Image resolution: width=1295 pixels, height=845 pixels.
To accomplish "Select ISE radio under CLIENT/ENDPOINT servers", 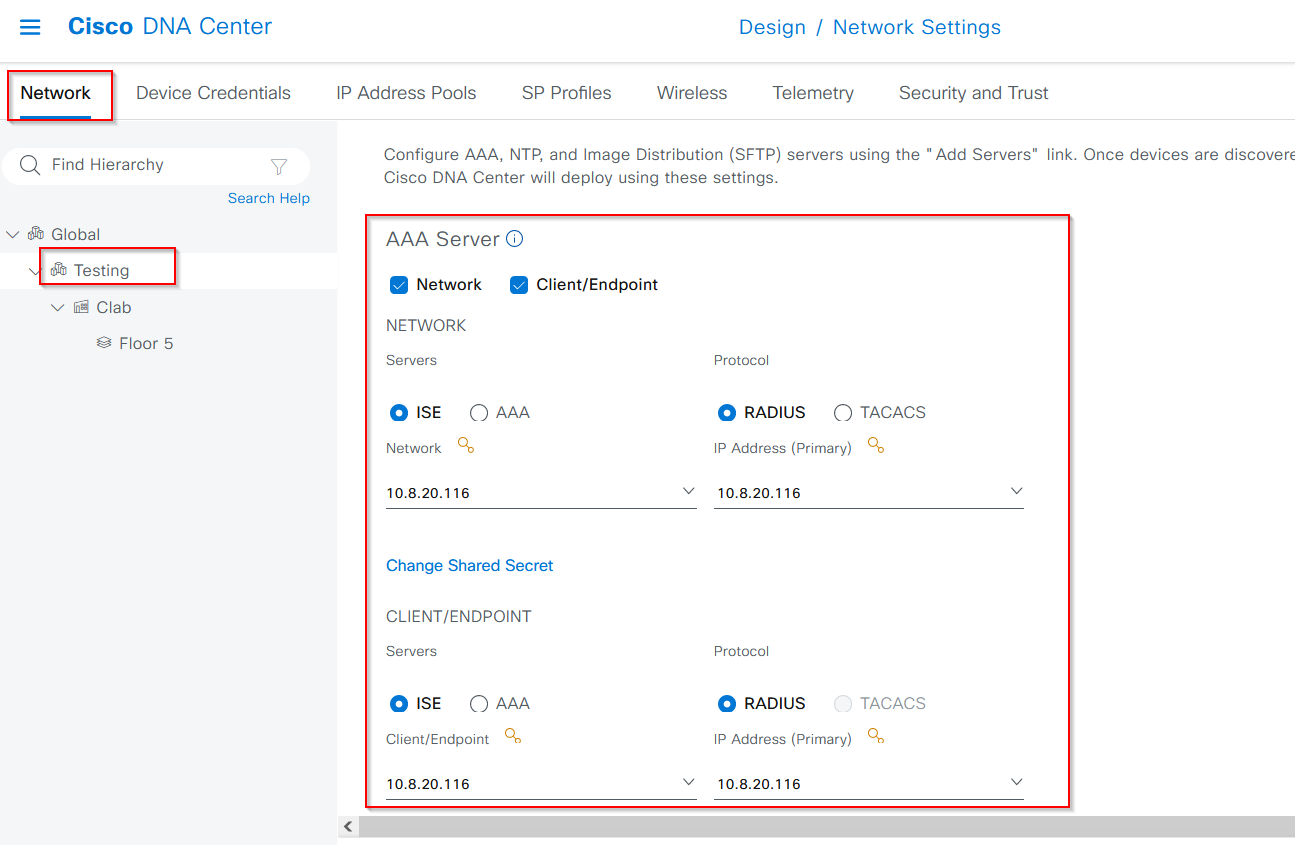I will [x=399, y=703].
